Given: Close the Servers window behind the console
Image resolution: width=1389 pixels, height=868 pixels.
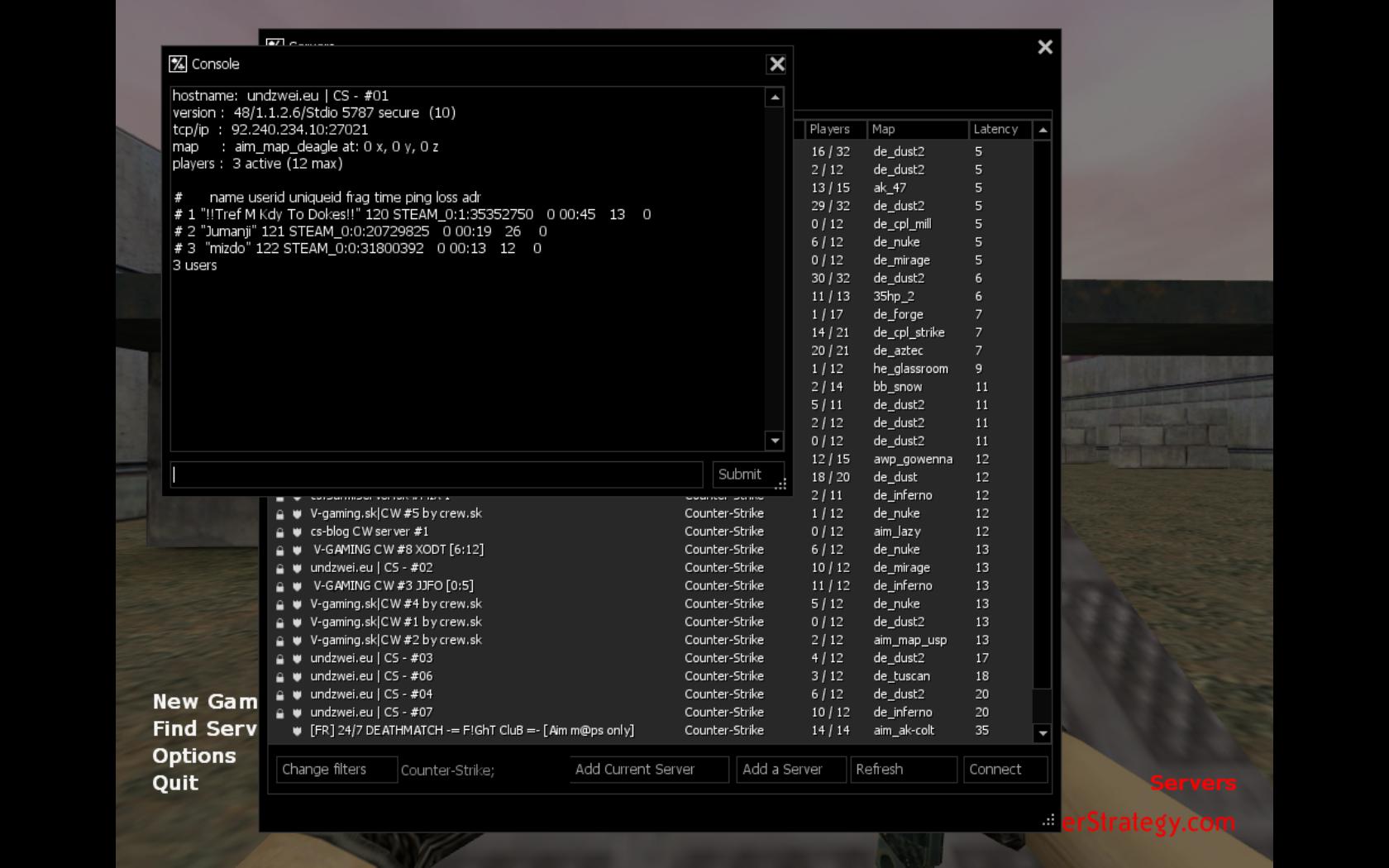Looking at the screenshot, I should 1045,47.
